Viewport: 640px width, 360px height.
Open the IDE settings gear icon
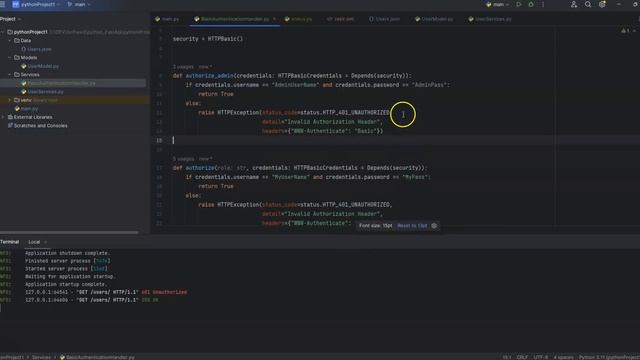click(602, 4)
